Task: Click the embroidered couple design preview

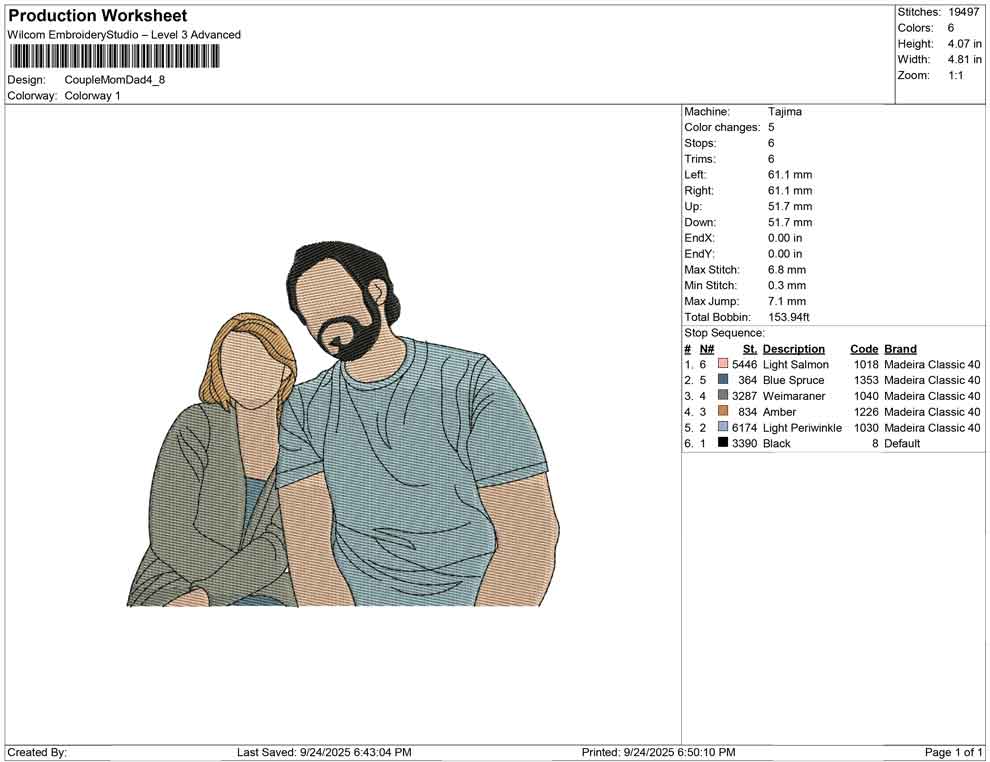Action: pyautogui.click(x=343, y=424)
